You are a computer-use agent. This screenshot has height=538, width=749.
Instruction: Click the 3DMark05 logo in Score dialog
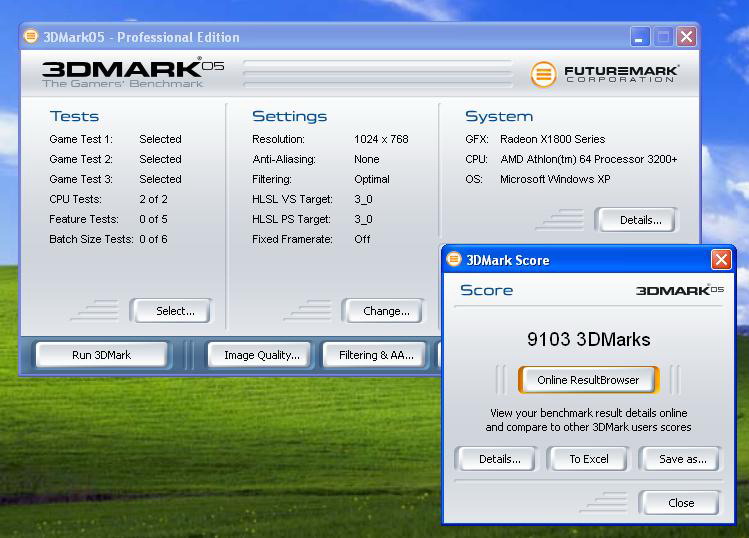pyautogui.click(x=679, y=290)
